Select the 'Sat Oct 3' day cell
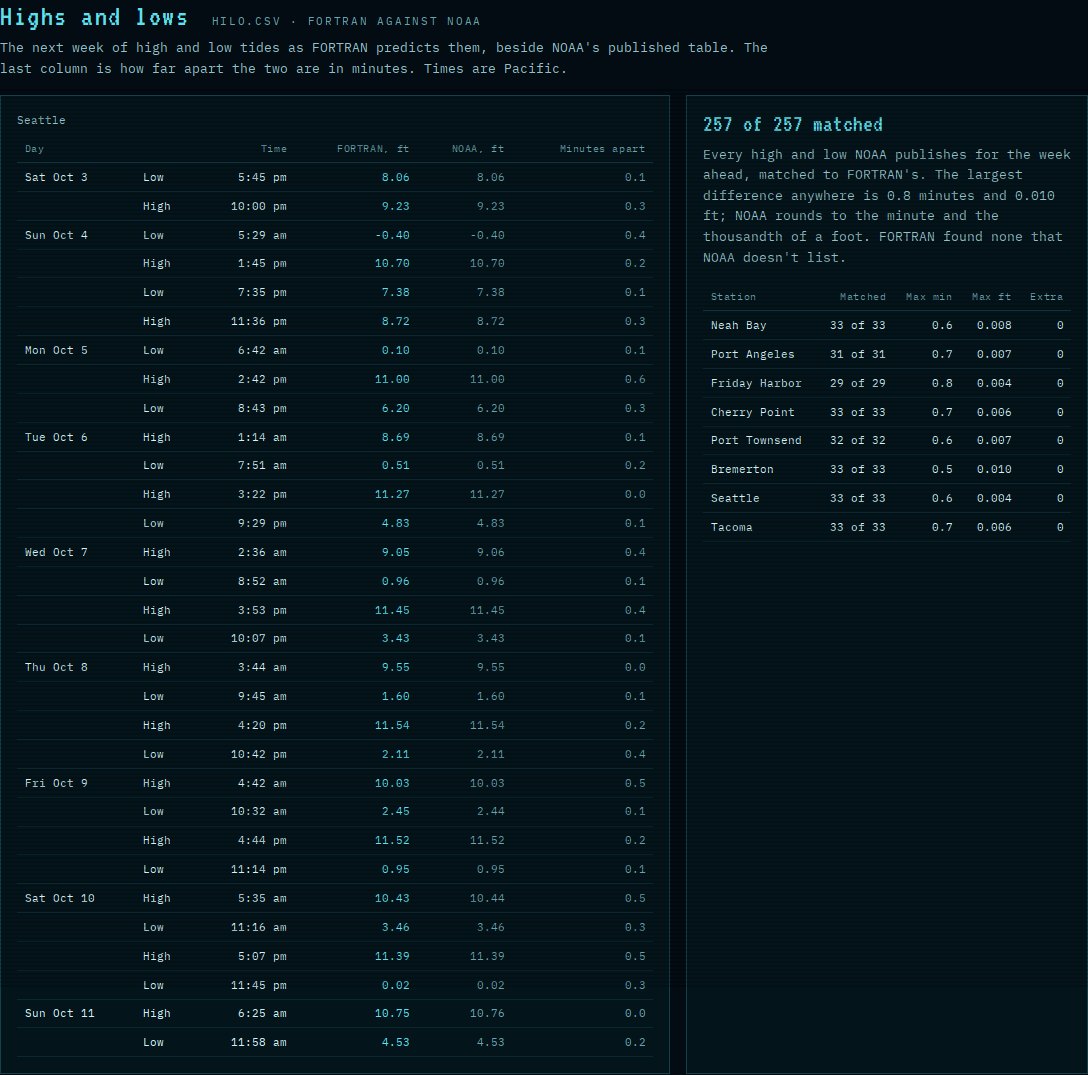 (x=56, y=177)
